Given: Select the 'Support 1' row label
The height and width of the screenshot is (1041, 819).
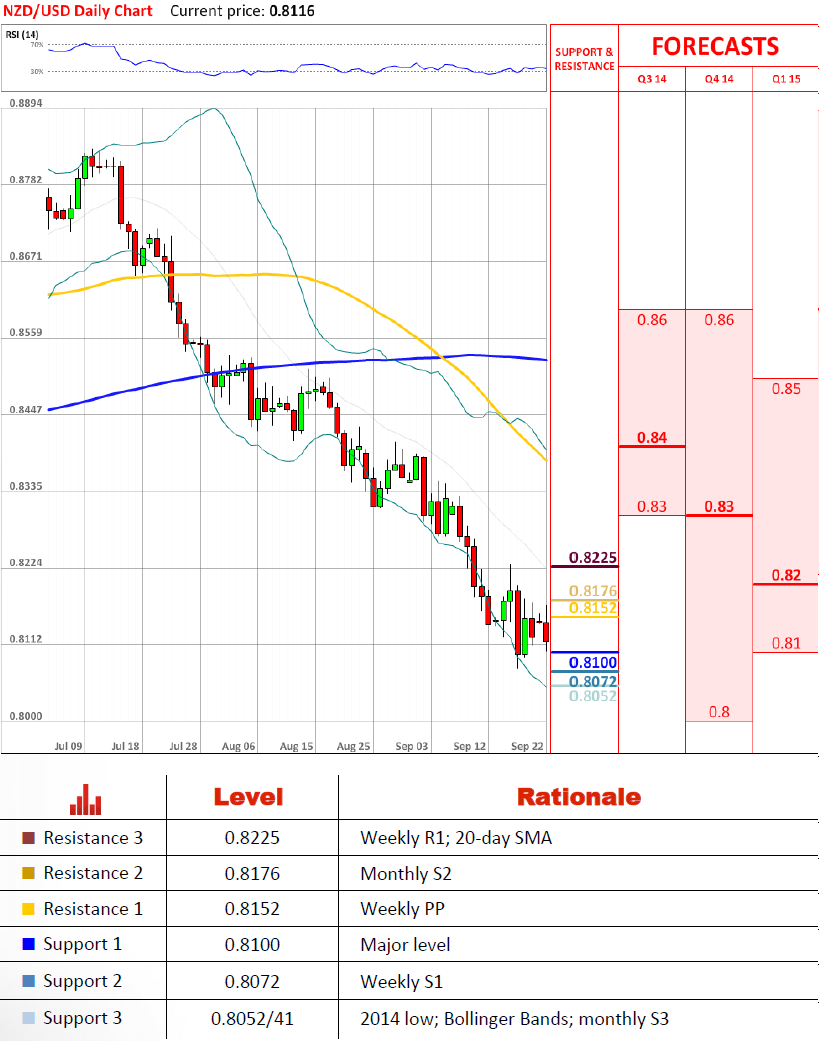Looking at the screenshot, I should tap(83, 945).
